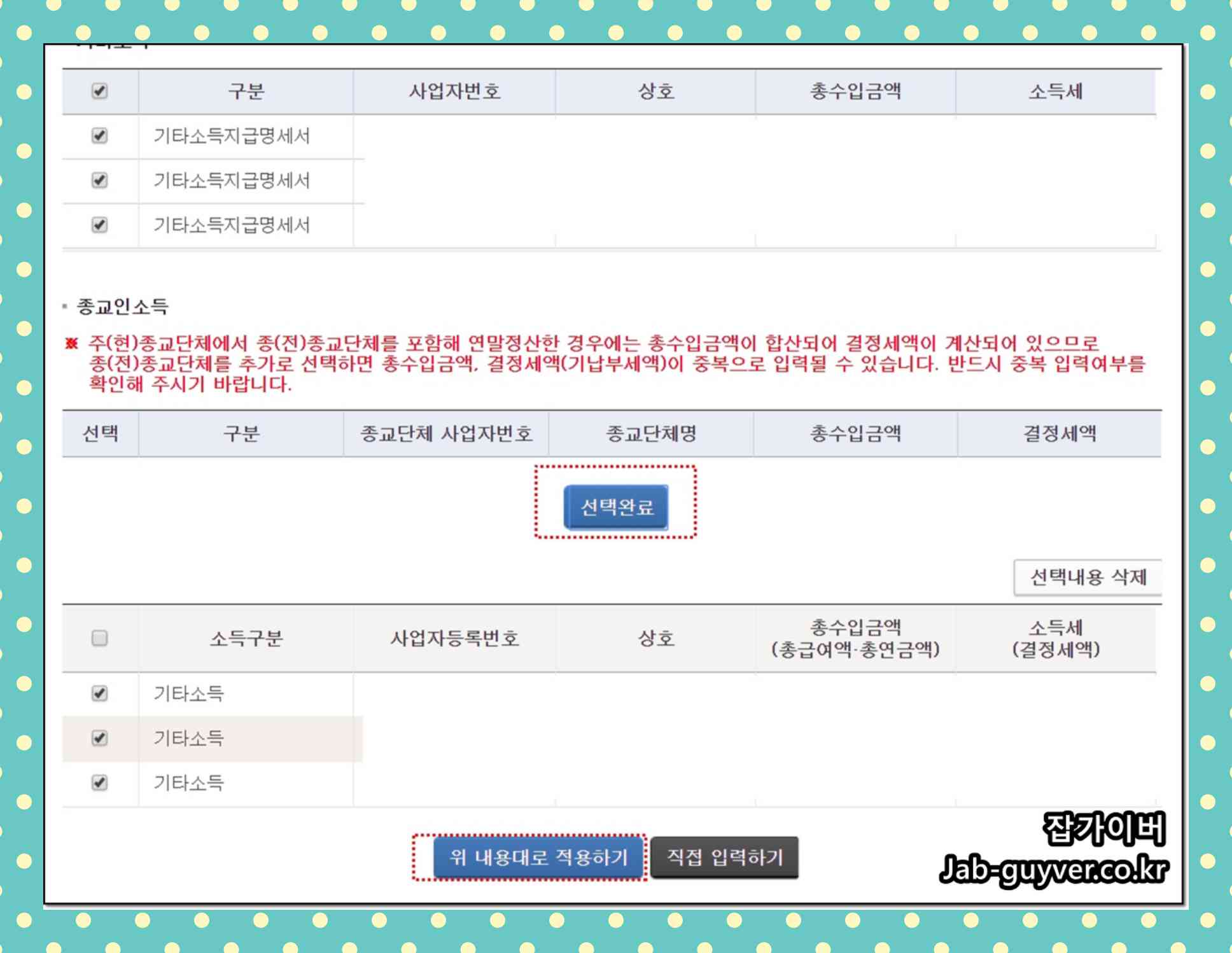Image resolution: width=1232 pixels, height=953 pixels.
Task: Click the blue 선택완료 button
Action: [616, 507]
